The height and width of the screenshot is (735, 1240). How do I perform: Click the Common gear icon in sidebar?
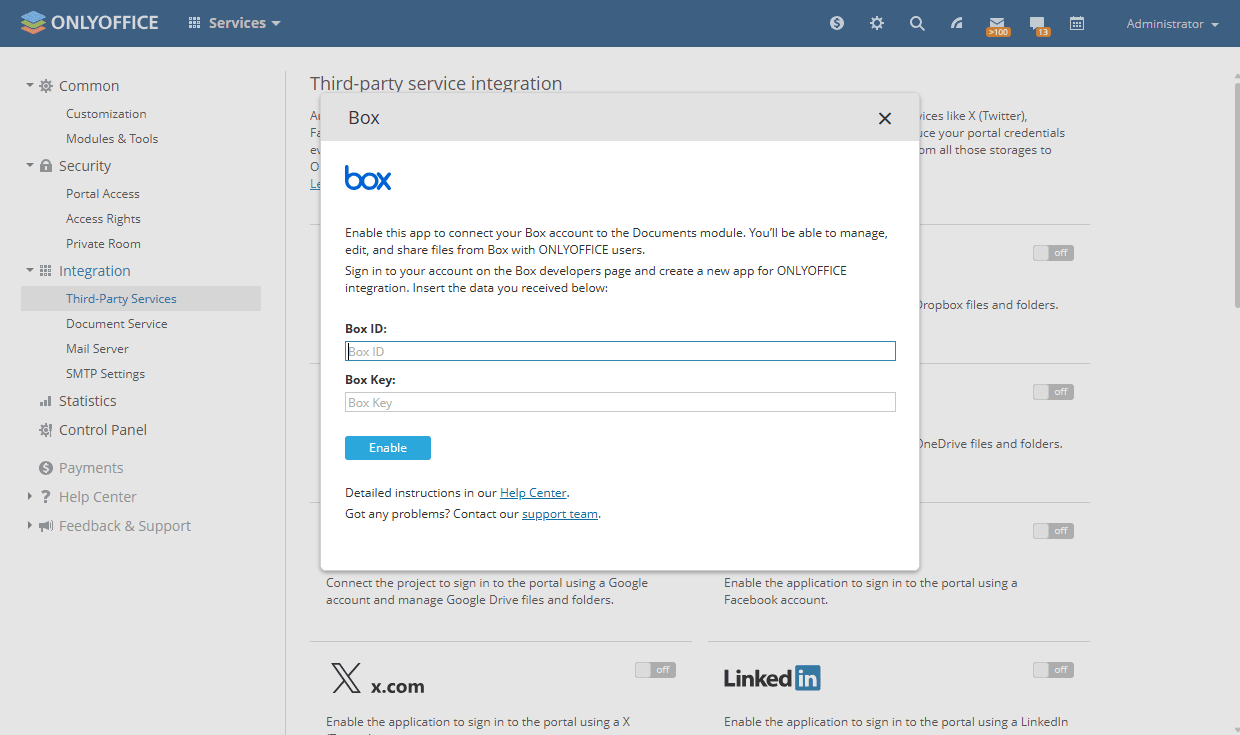(x=46, y=86)
